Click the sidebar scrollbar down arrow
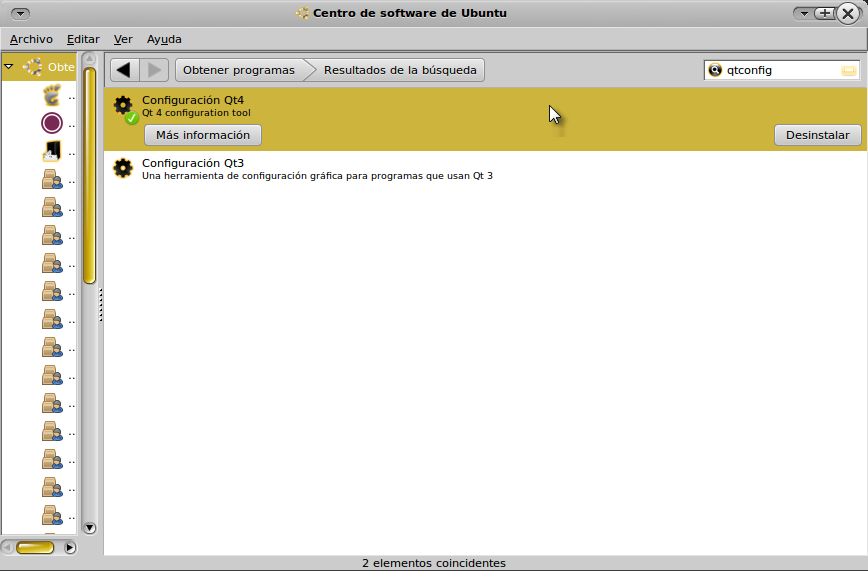 tap(89, 528)
